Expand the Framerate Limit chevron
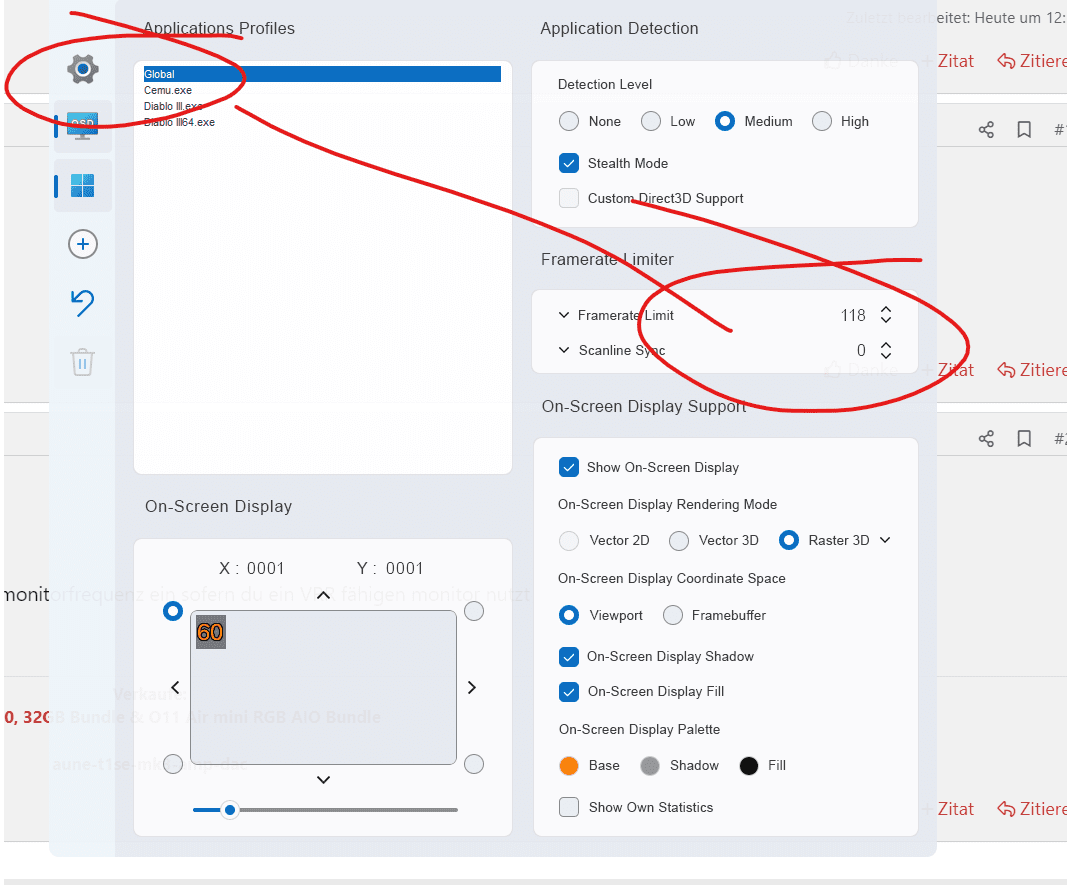Viewport: 1067px width, 885px height. (563, 315)
